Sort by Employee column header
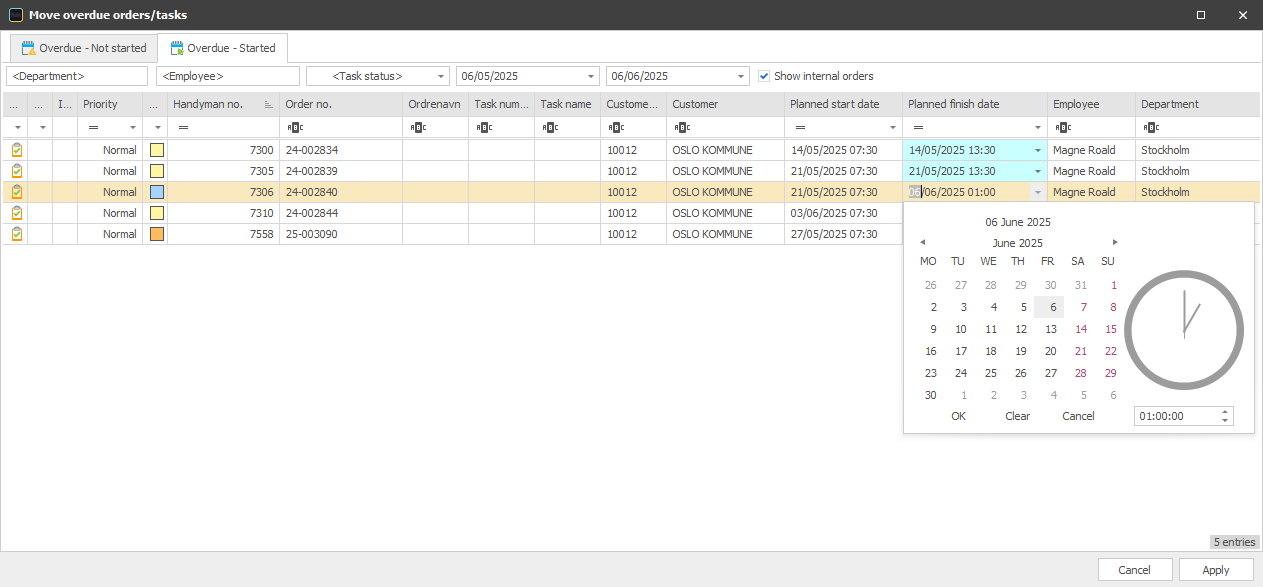Image resolution: width=1263 pixels, height=587 pixels. 1091,104
